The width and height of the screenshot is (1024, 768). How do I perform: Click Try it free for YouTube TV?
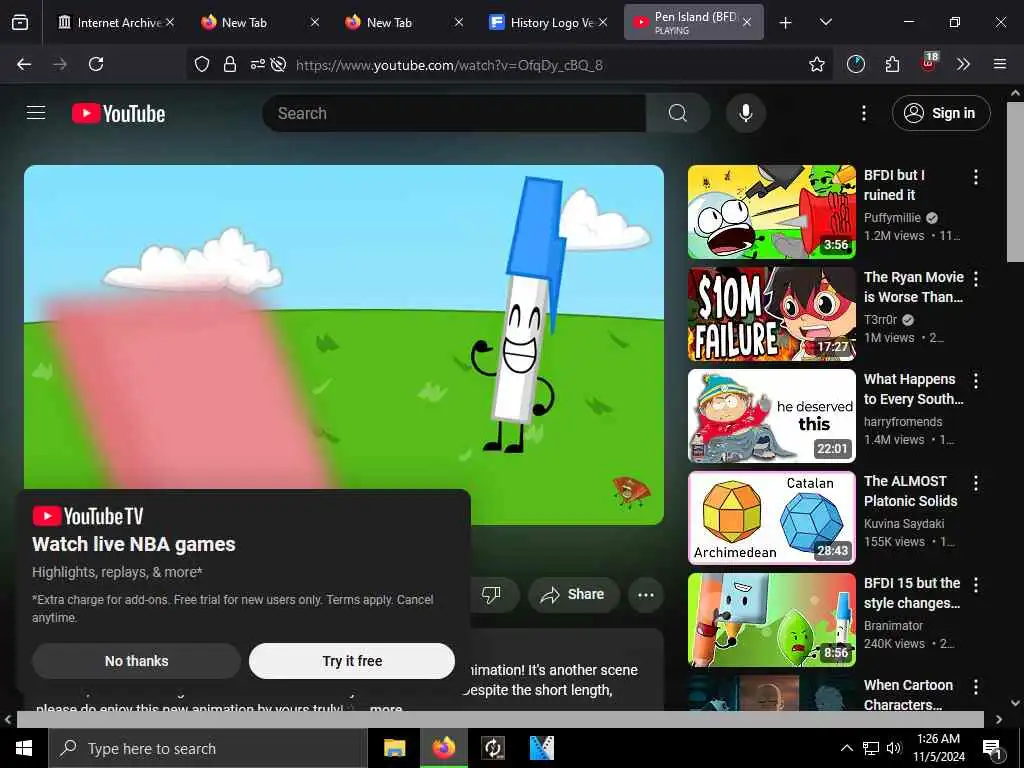(352, 661)
